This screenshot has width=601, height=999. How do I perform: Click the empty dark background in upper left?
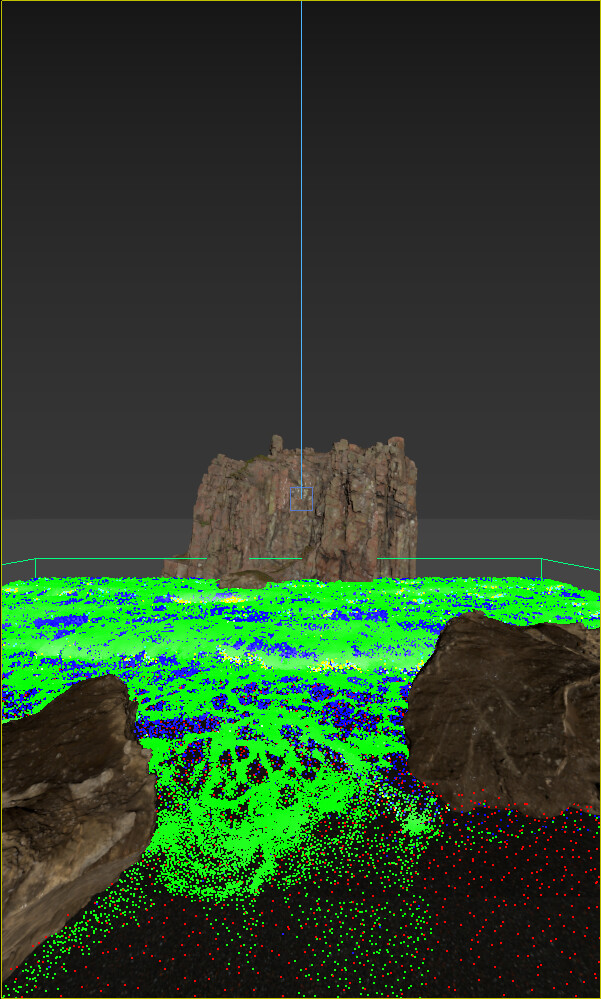point(100,150)
